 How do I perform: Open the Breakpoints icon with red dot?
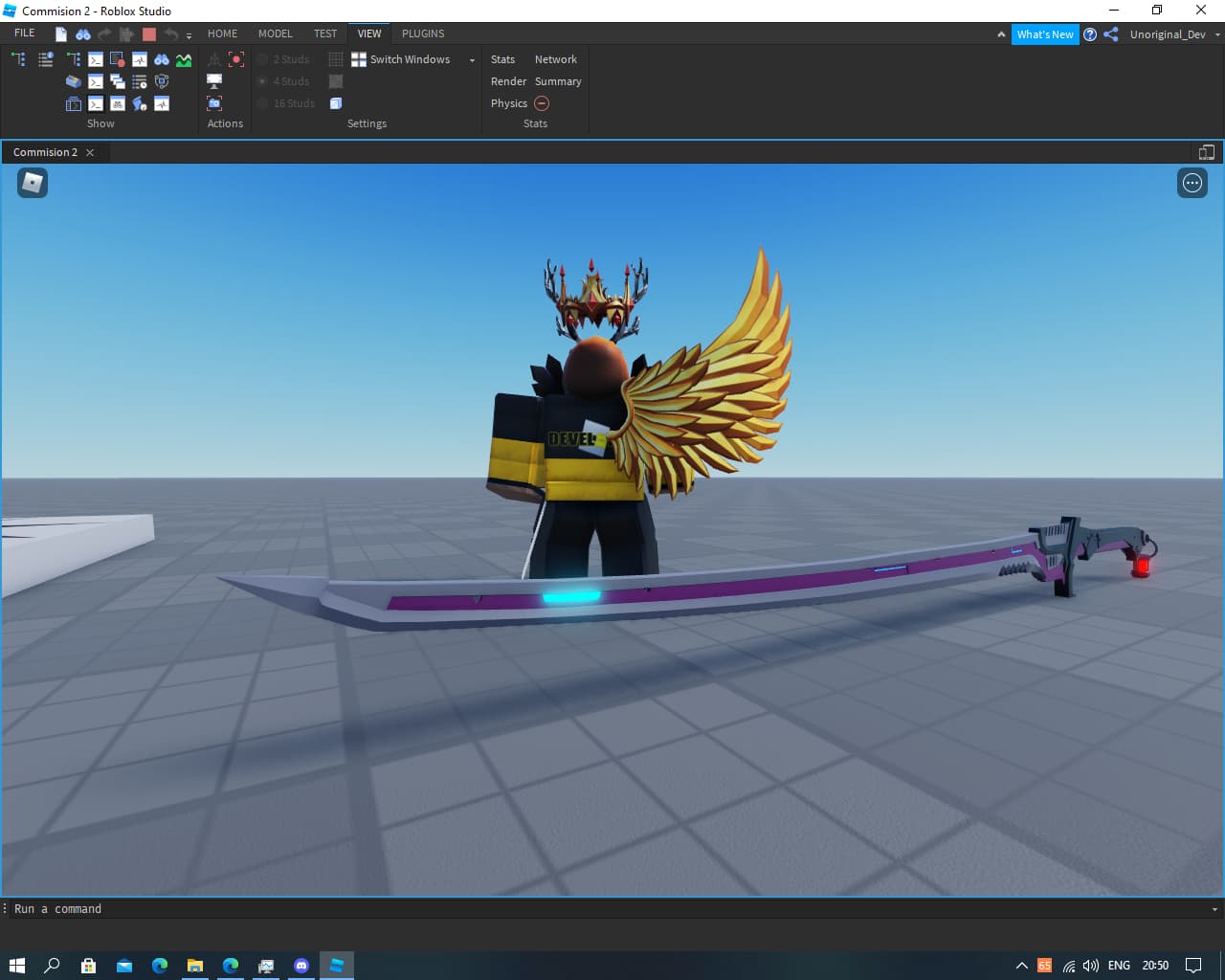point(118,59)
